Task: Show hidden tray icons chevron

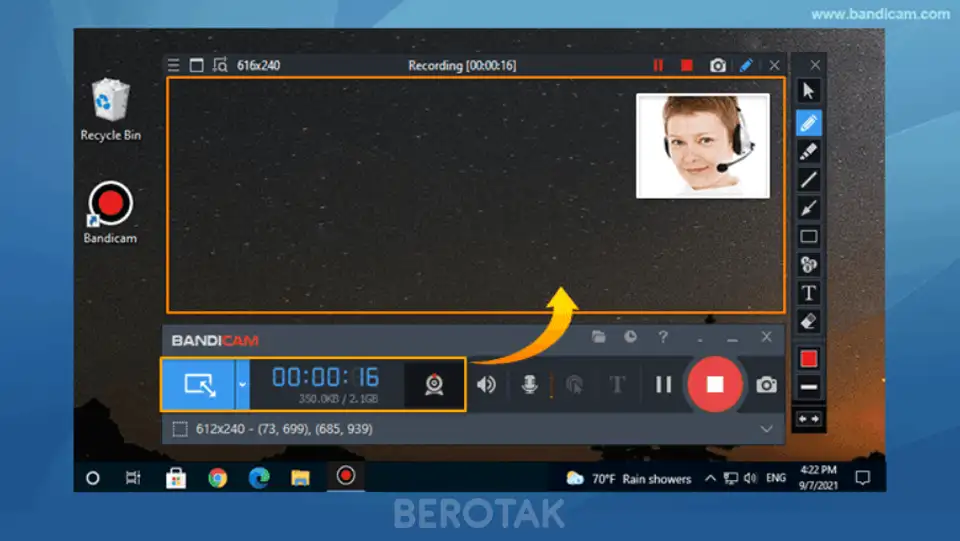Action: tap(710, 478)
